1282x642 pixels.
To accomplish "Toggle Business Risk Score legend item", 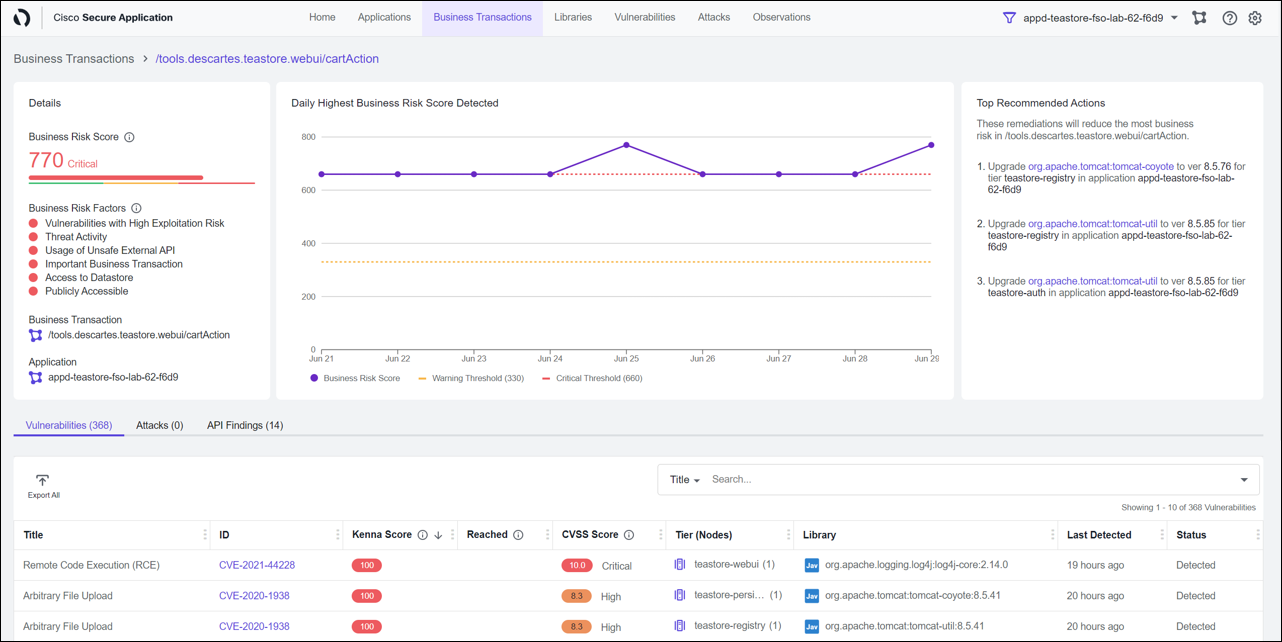I will 355,378.
